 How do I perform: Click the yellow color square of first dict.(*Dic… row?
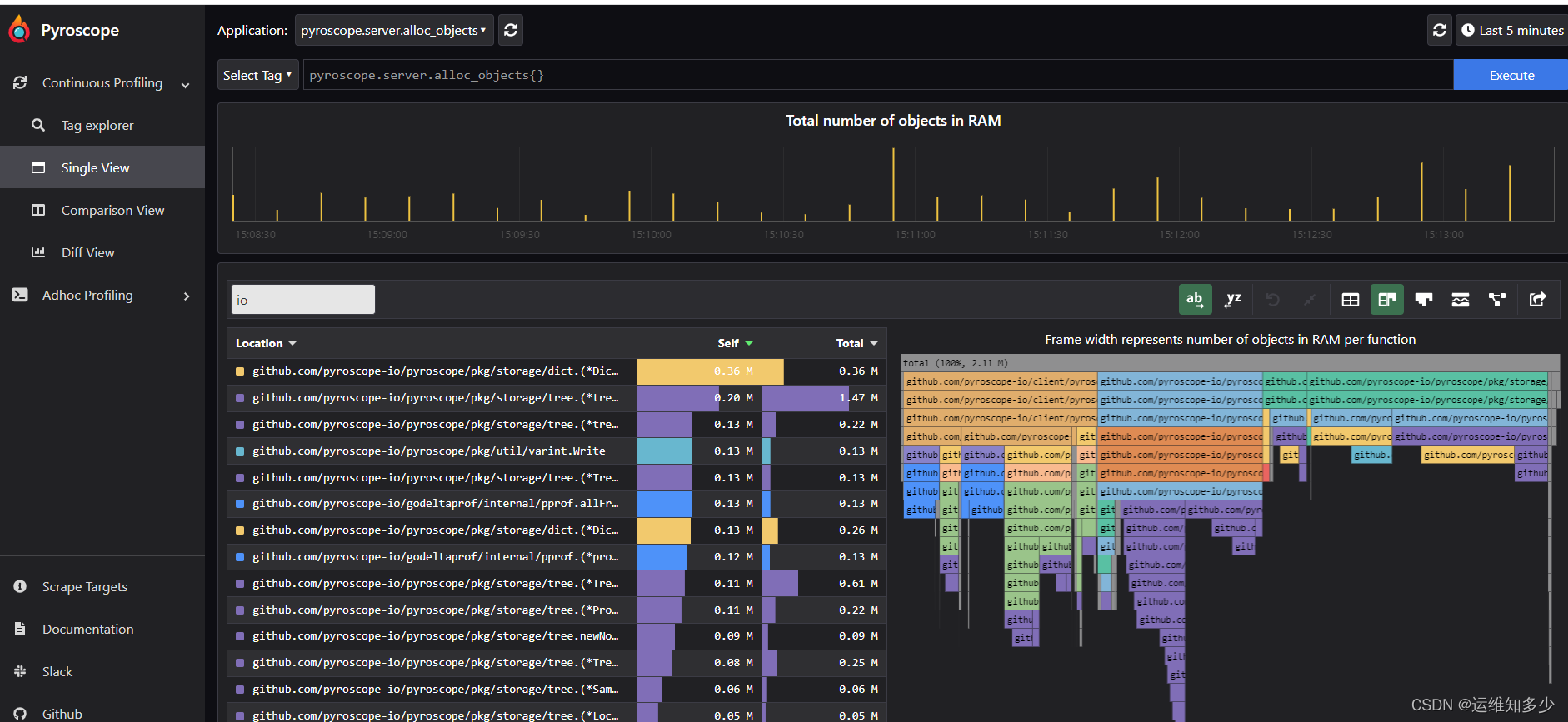pos(240,371)
